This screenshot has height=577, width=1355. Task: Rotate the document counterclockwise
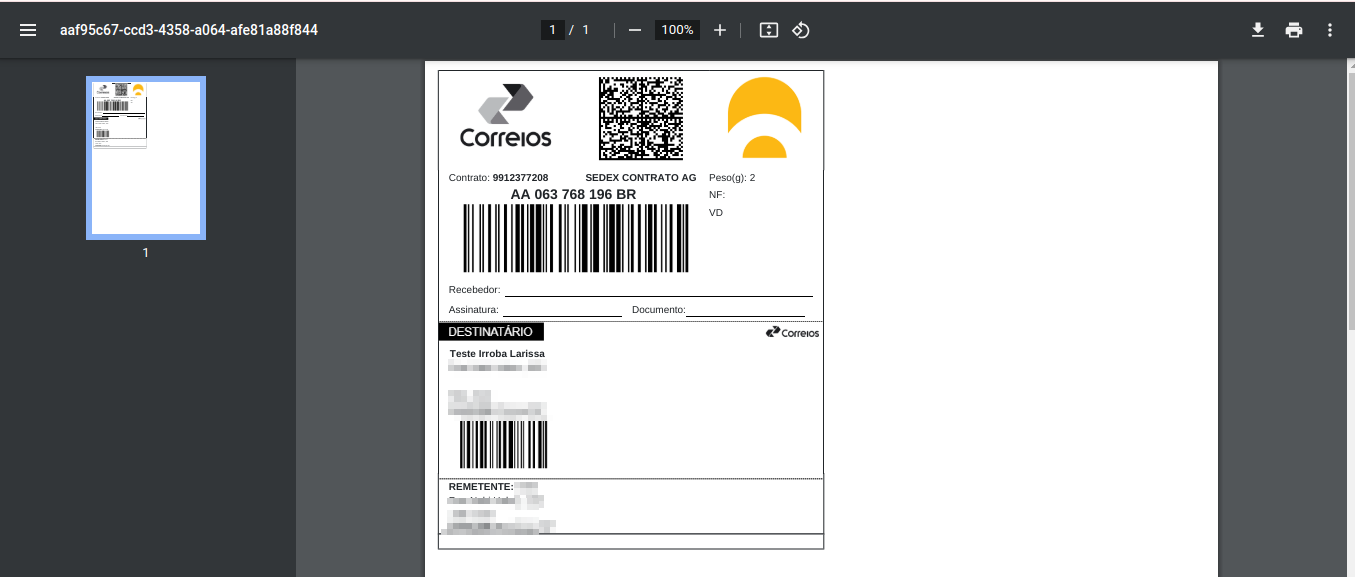(x=800, y=30)
